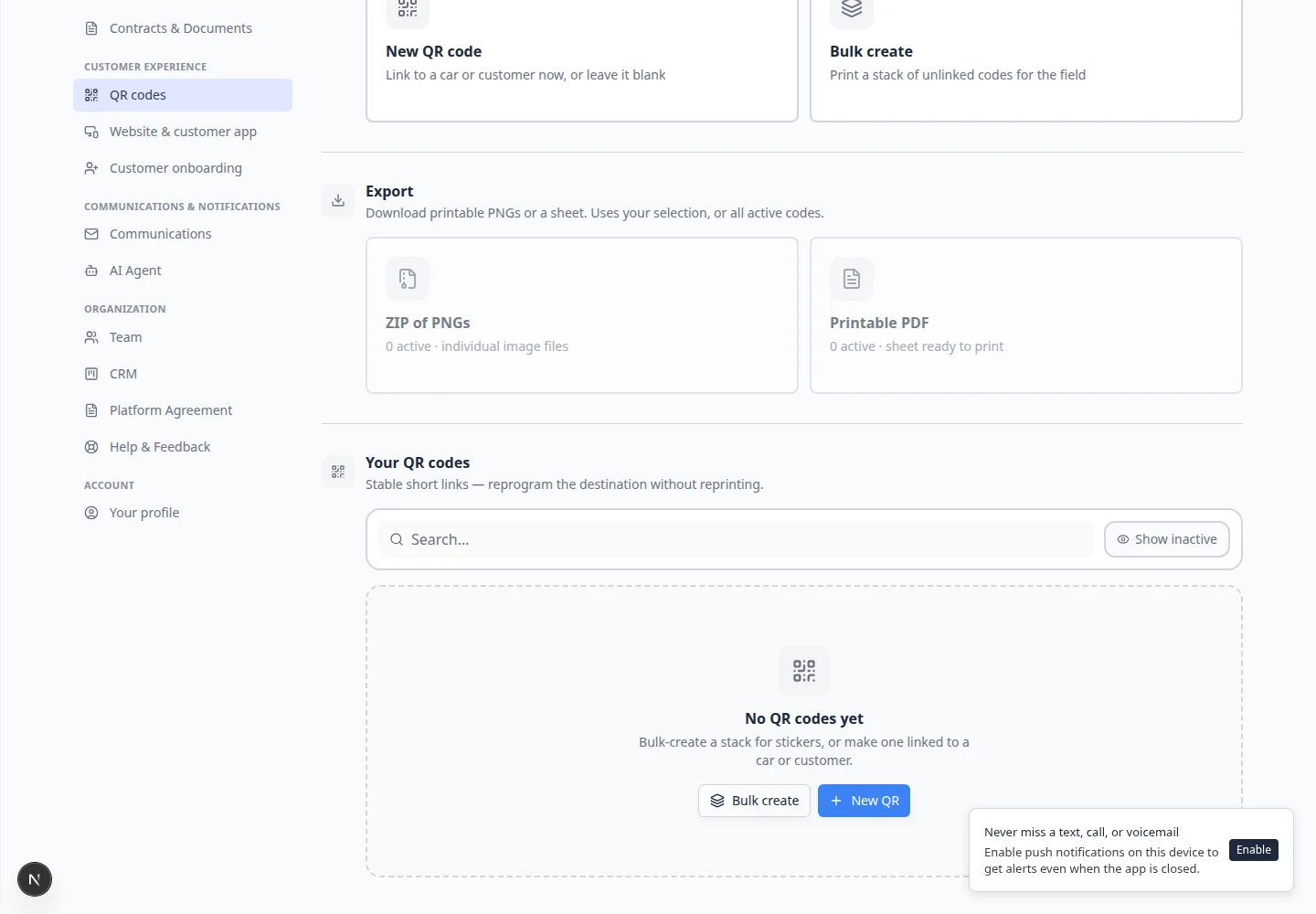The height and width of the screenshot is (914, 1316).
Task: Open Customer onboarding section
Action: [x=183, y=168]
